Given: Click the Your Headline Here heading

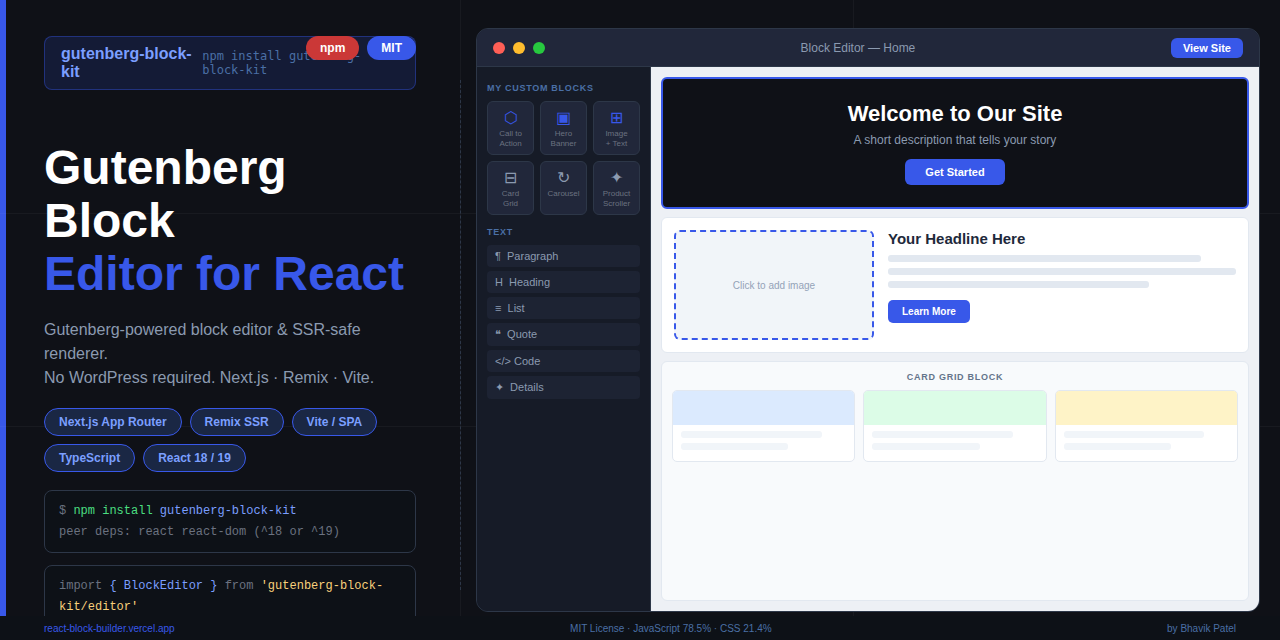Looking at the screenshot, I should pyautogui.click(x=957, y=239).
